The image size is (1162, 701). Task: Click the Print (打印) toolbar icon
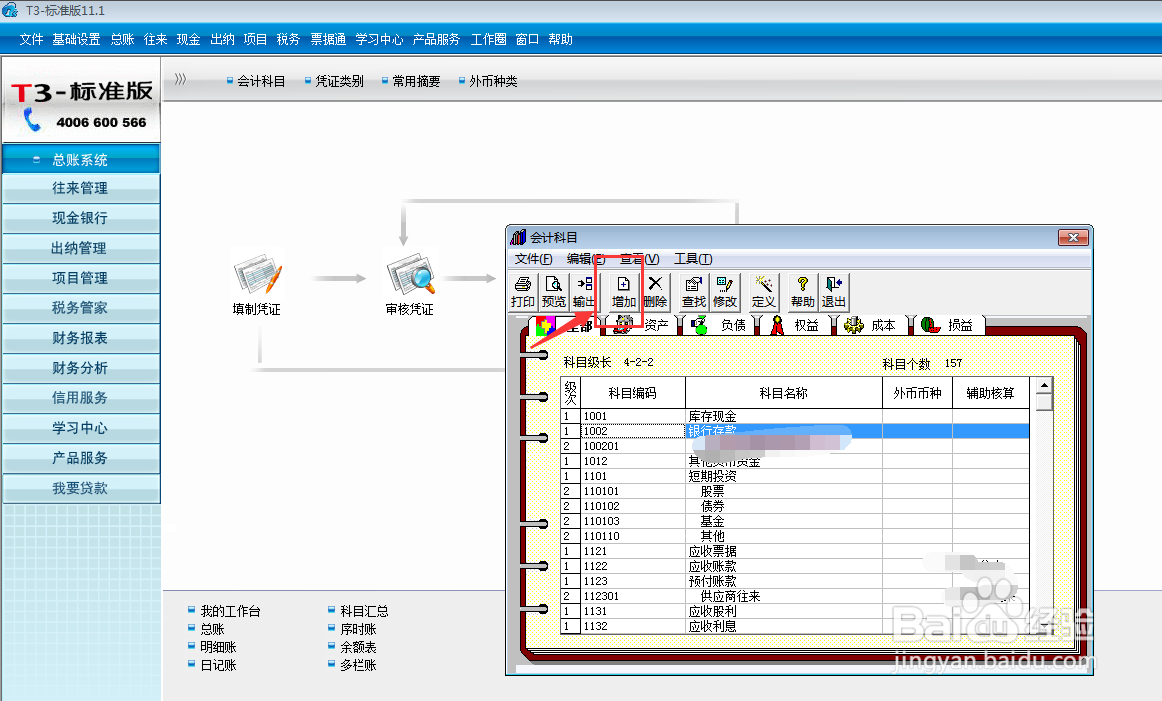(522, 292)
